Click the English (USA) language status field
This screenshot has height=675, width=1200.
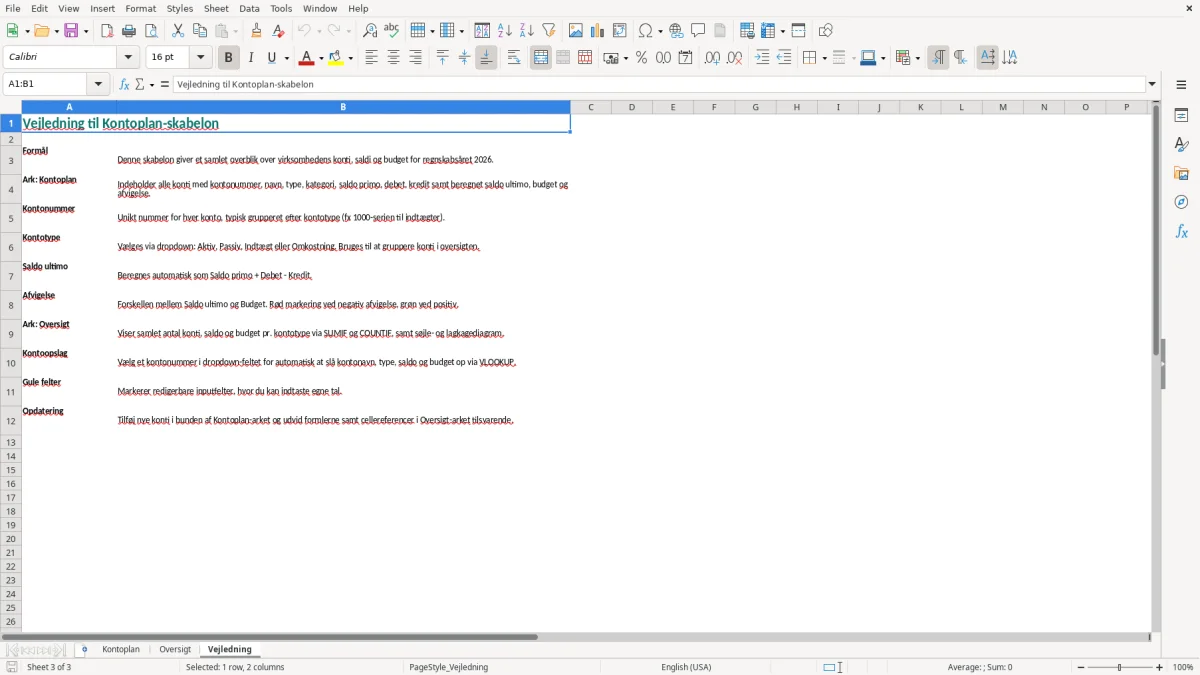pos(686,667)
